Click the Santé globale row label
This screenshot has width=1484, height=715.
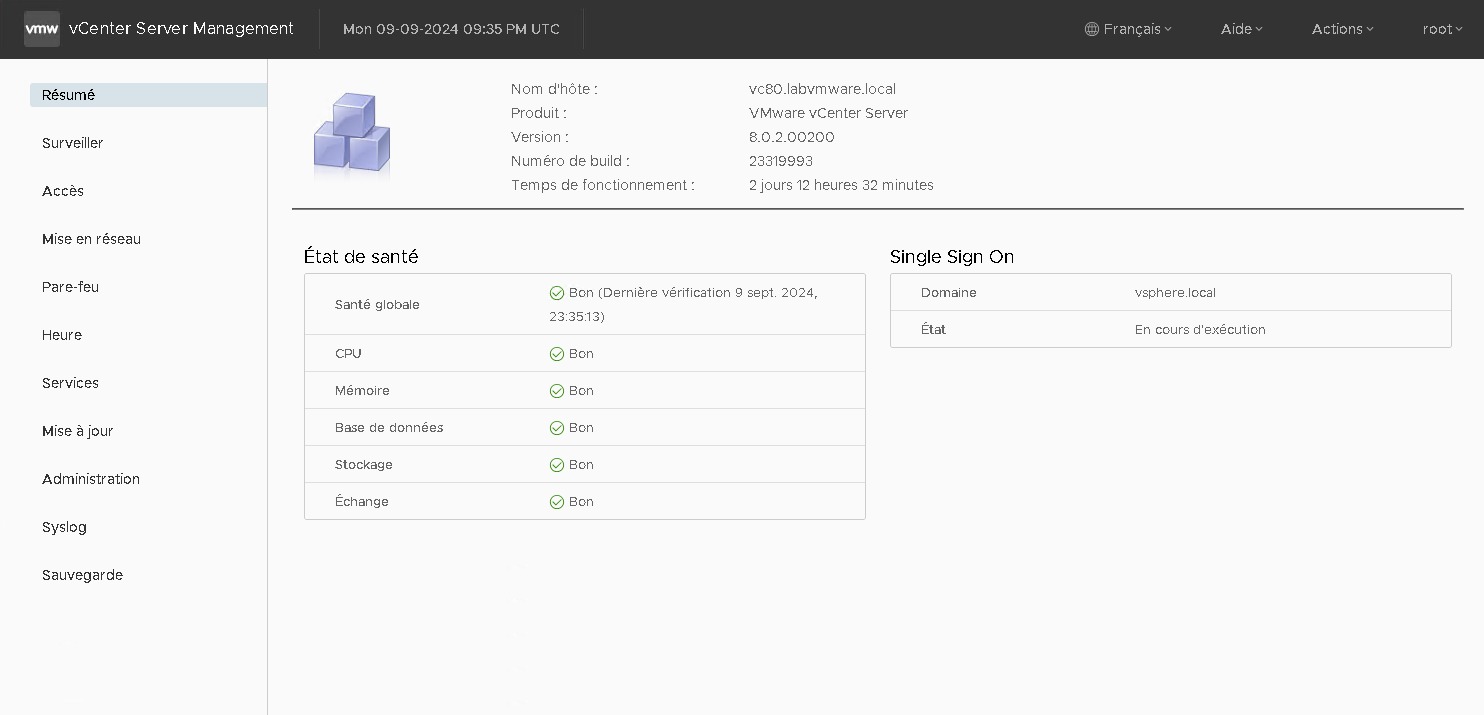tap(377, 305)
